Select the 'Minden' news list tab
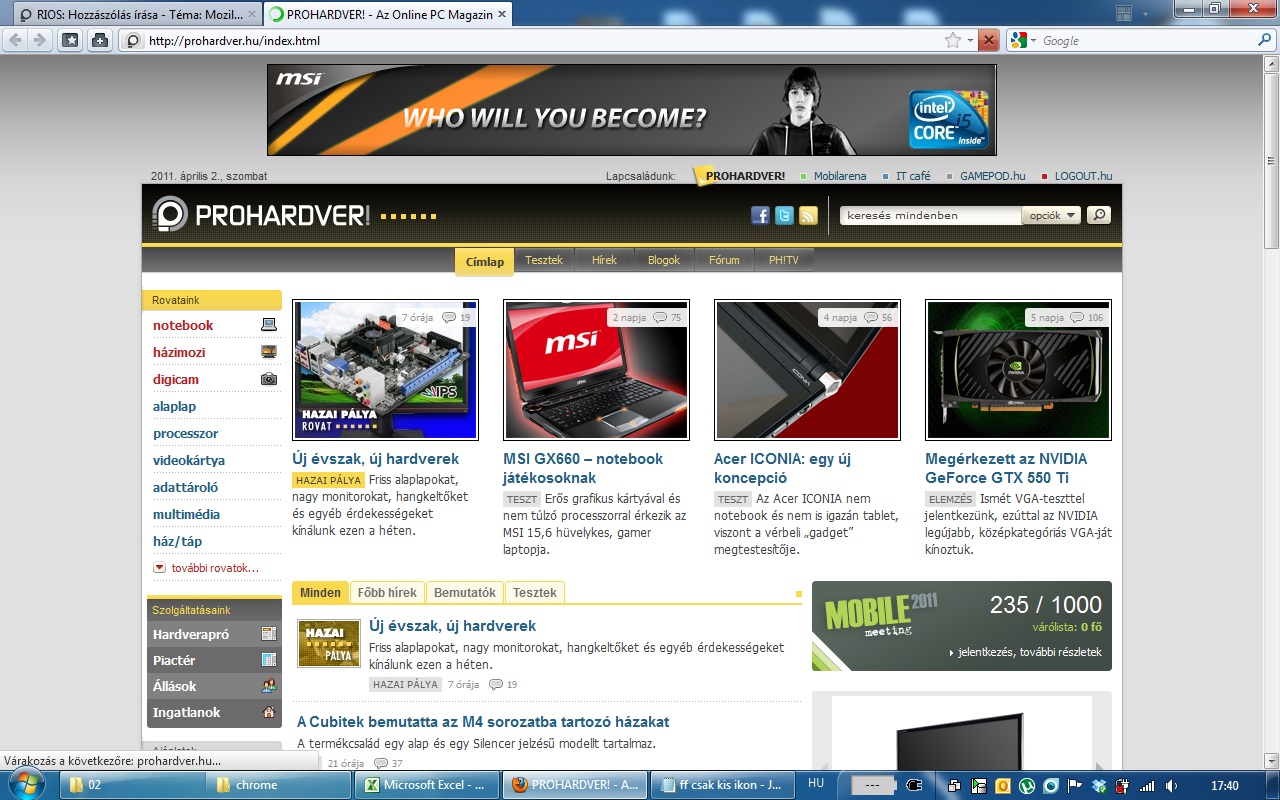Image resolution: width=1280 pixels, height=800 pixels. pos(321,592)
